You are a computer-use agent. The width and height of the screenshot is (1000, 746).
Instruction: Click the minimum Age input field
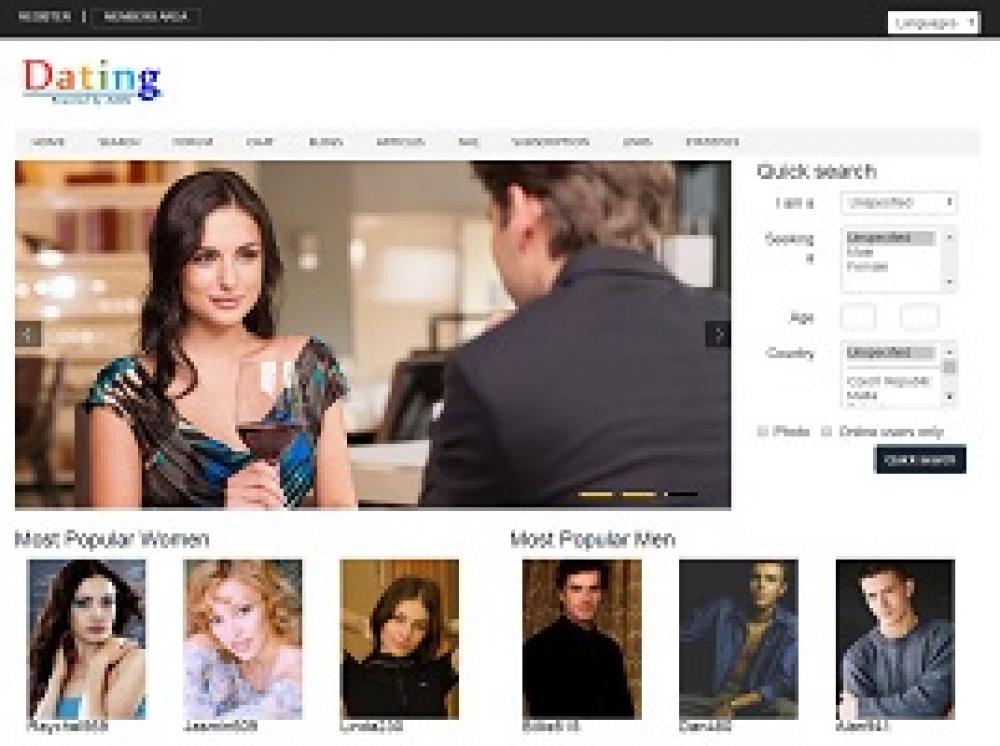(858, 318)
